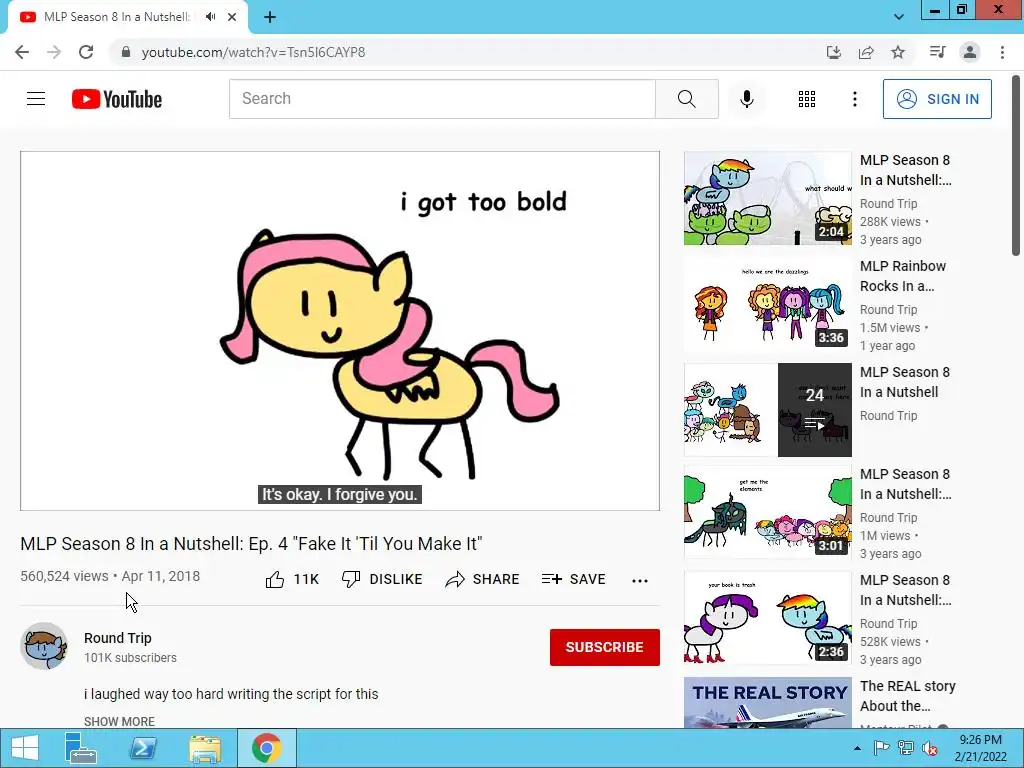Image resolution: width=1024 pixels, height=768 pixels.
Task: Open the Windows Start menu
Action: click(x=24, y=748)
